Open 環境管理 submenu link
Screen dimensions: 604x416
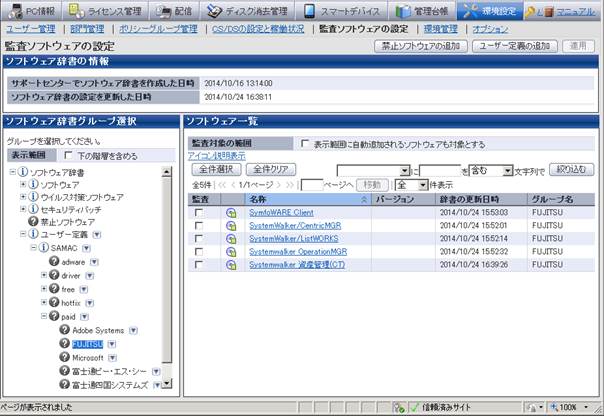click(x=441, y=29)
